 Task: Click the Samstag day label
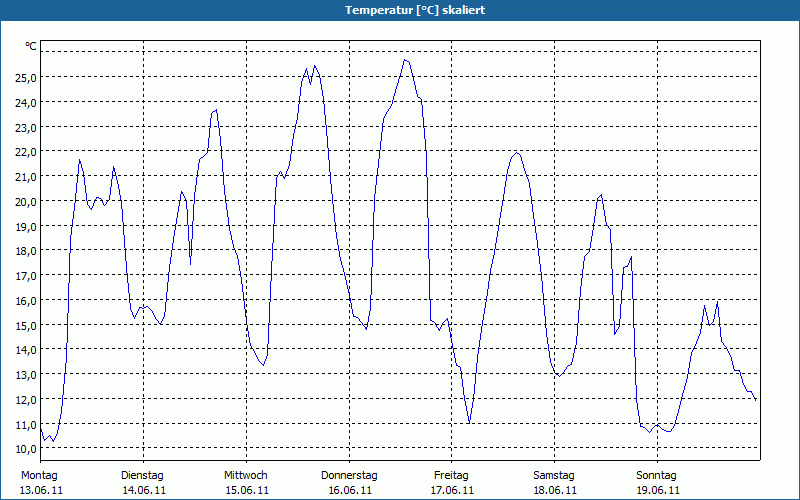(x=554, y=476)
